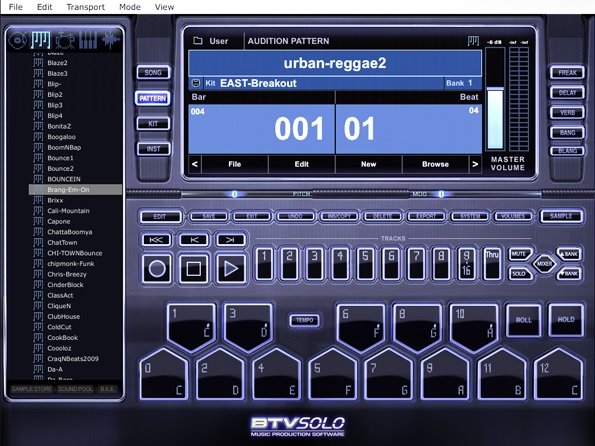595x446 pixels.
Task: Open the Edit menu in menu bar
Action: point(44,7)
